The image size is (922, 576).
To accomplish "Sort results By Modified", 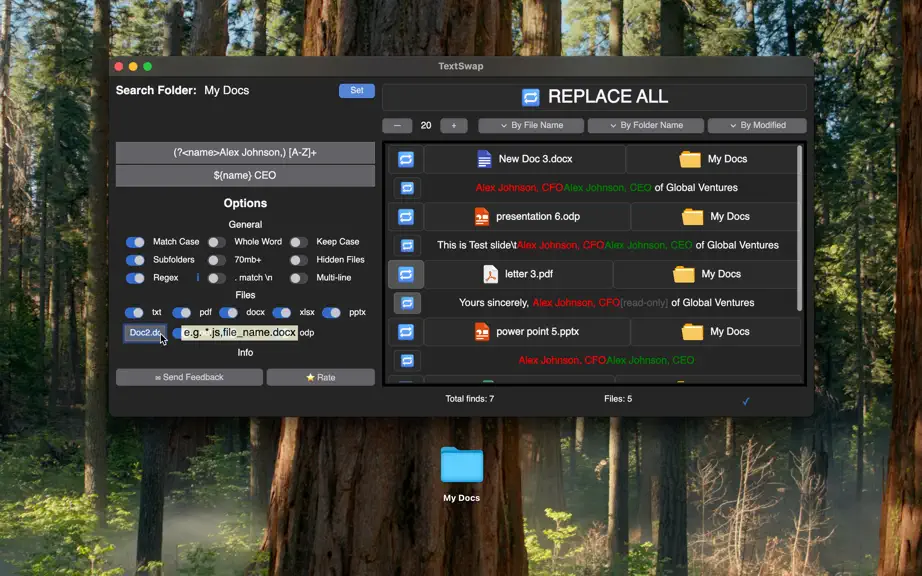I will coord(757,125).
